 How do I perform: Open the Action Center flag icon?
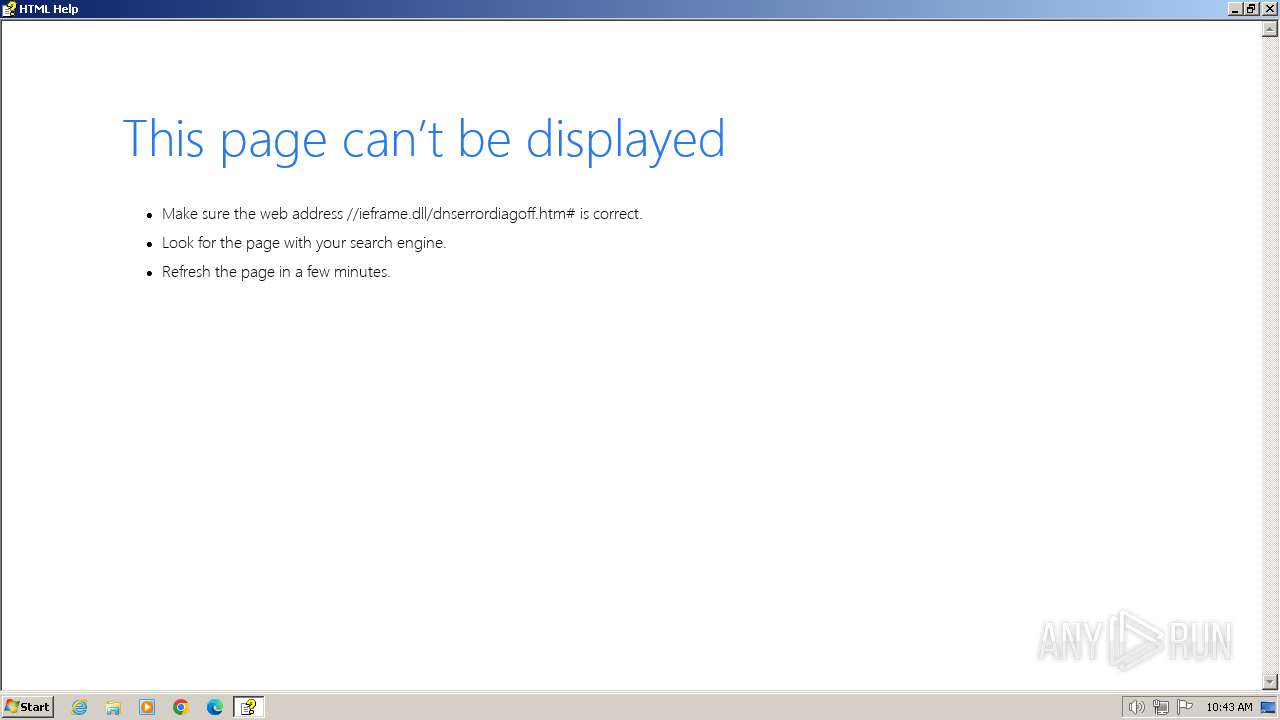[1185, 707]
